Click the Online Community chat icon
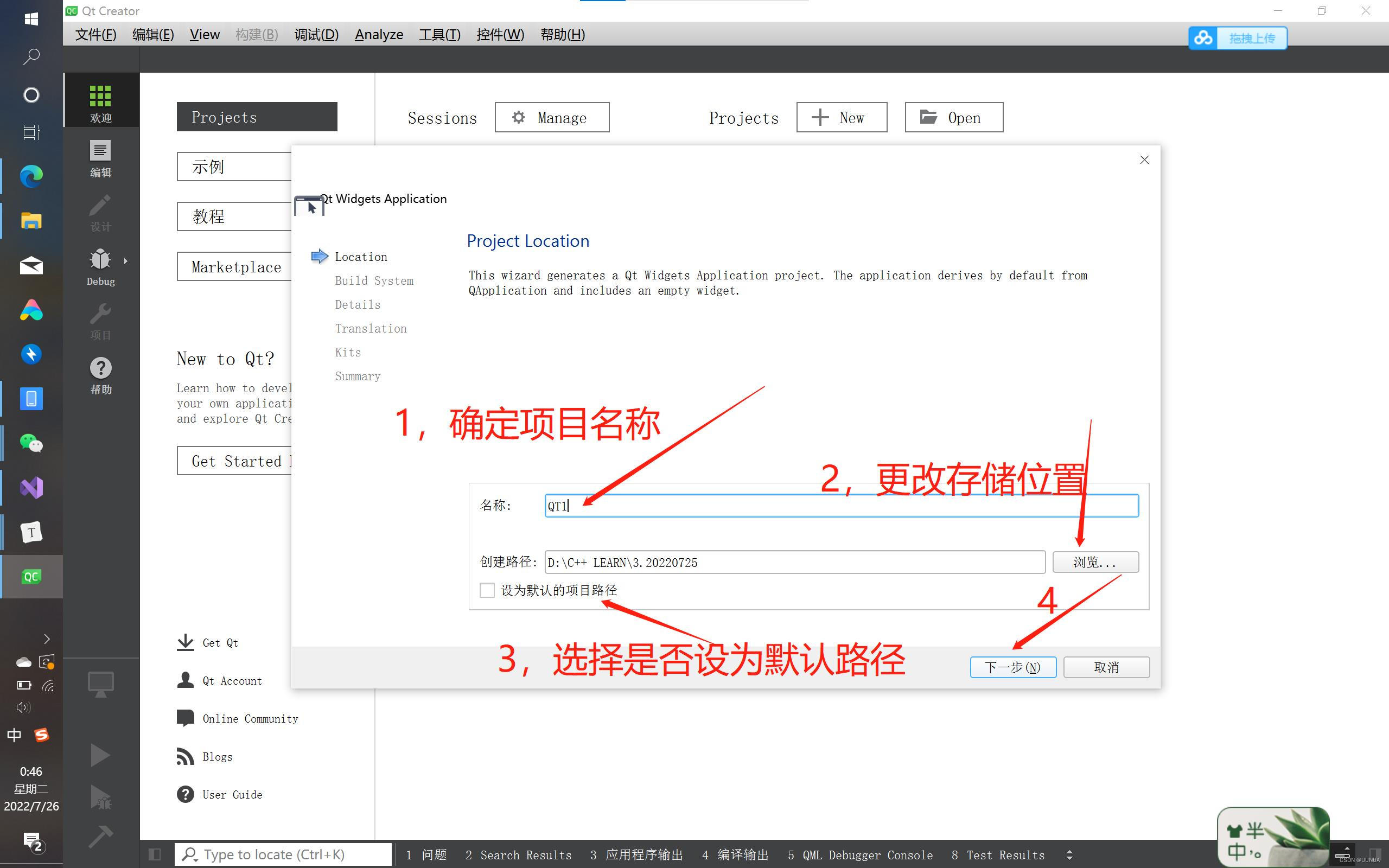This screenshot has height=868, width=1389. coord(185,718)
